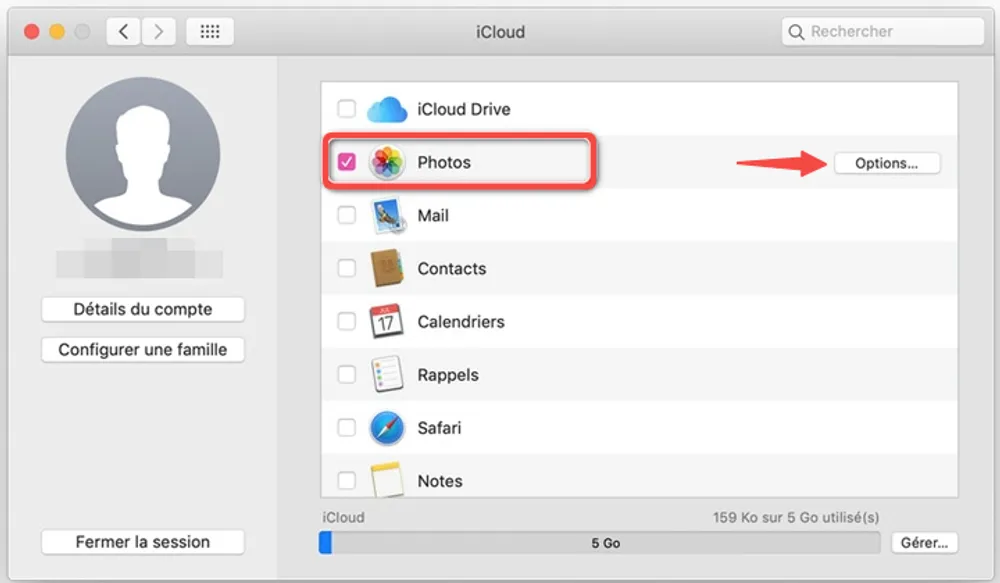Select the iCloud Drive label
This screenshot has height=583, width=1000.
464,109
